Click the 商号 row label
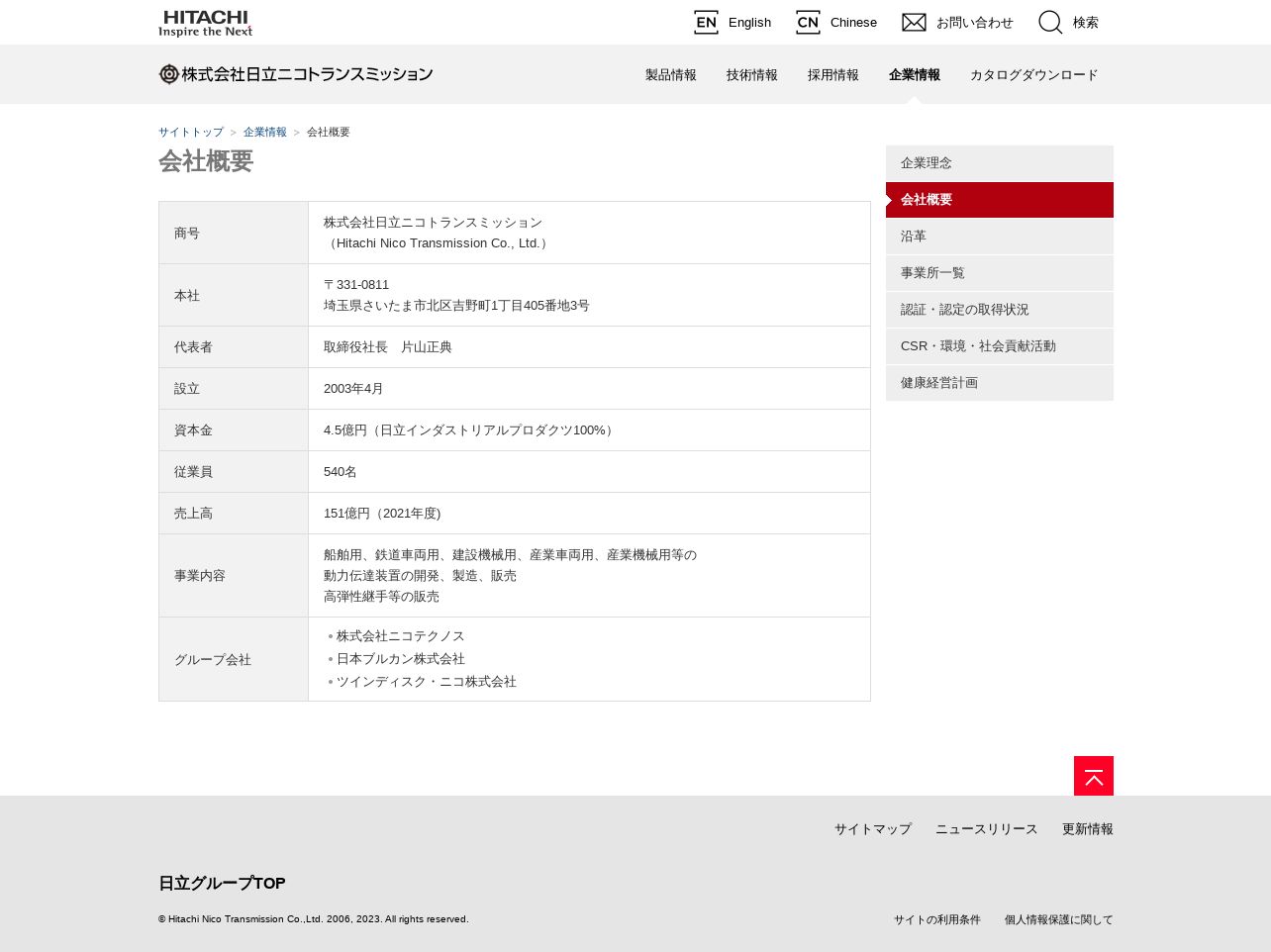The image size is (1271, 952). 187,234
